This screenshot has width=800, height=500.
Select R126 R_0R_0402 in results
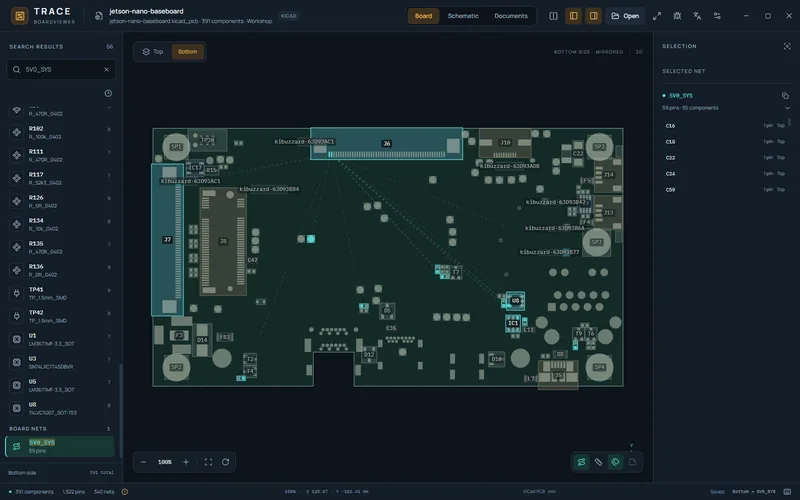[61, 201]
